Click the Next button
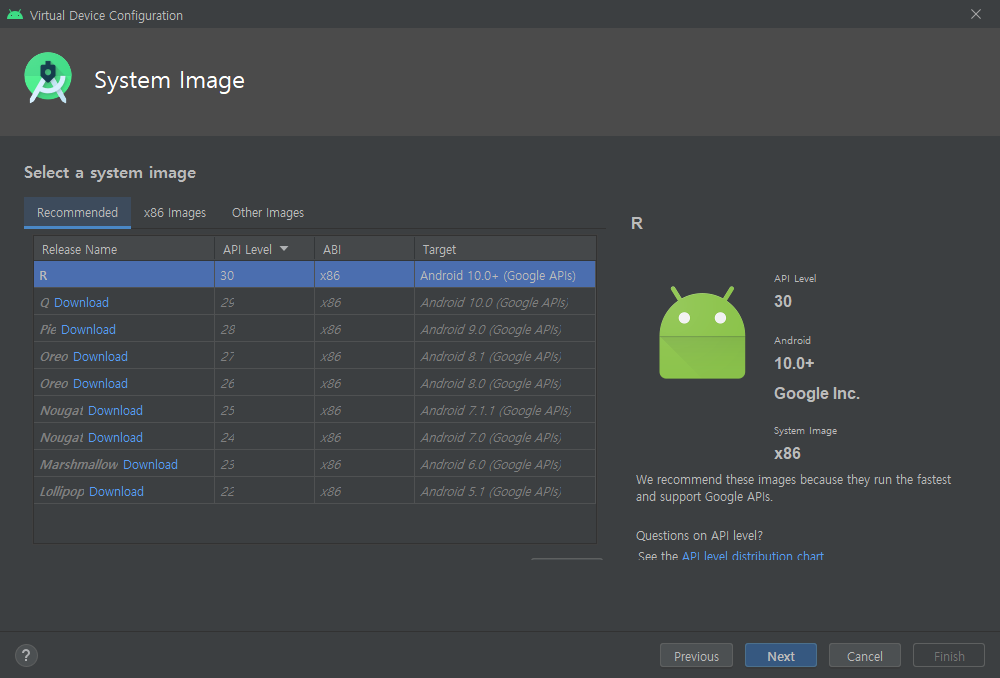 pos(781,656)
